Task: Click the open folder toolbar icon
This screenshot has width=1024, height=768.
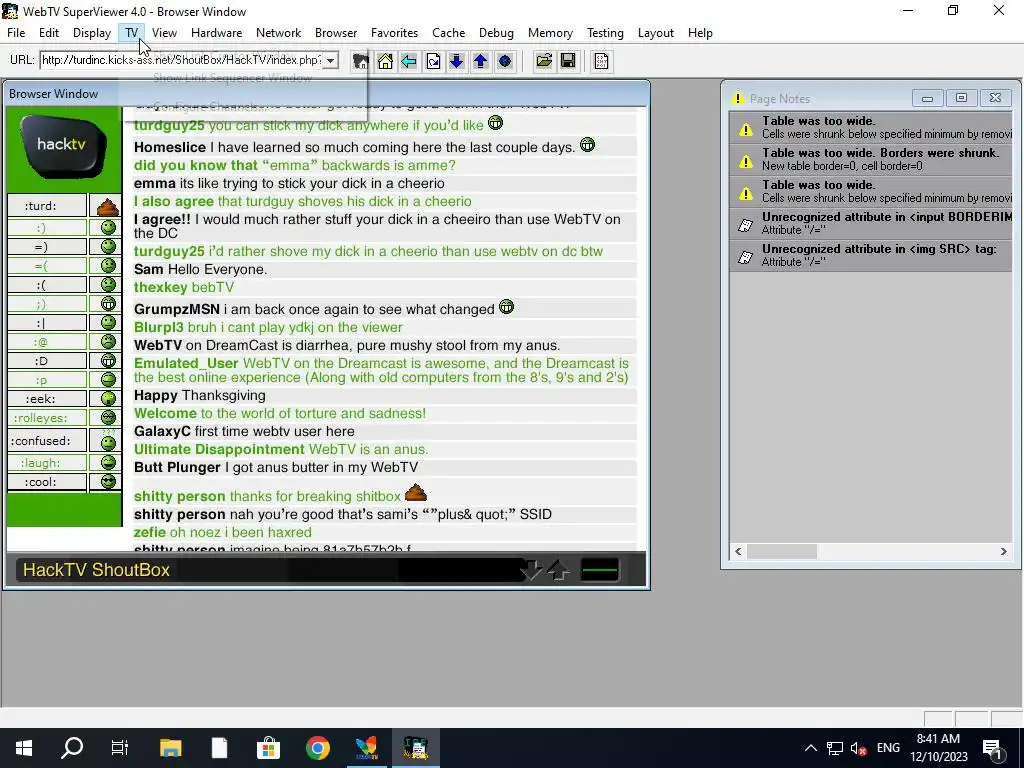Action: click(x=544, y=61)
